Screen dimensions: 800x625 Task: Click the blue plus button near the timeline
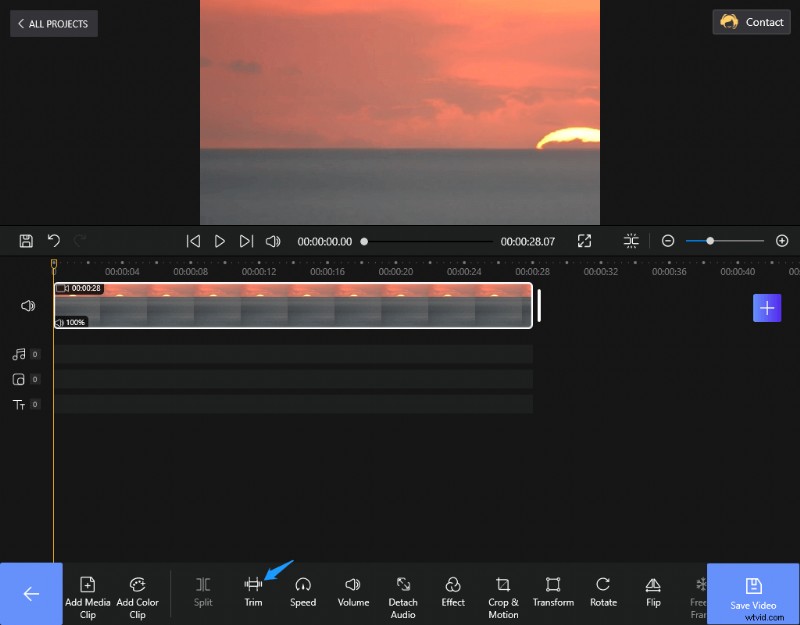tap(767, 308)
